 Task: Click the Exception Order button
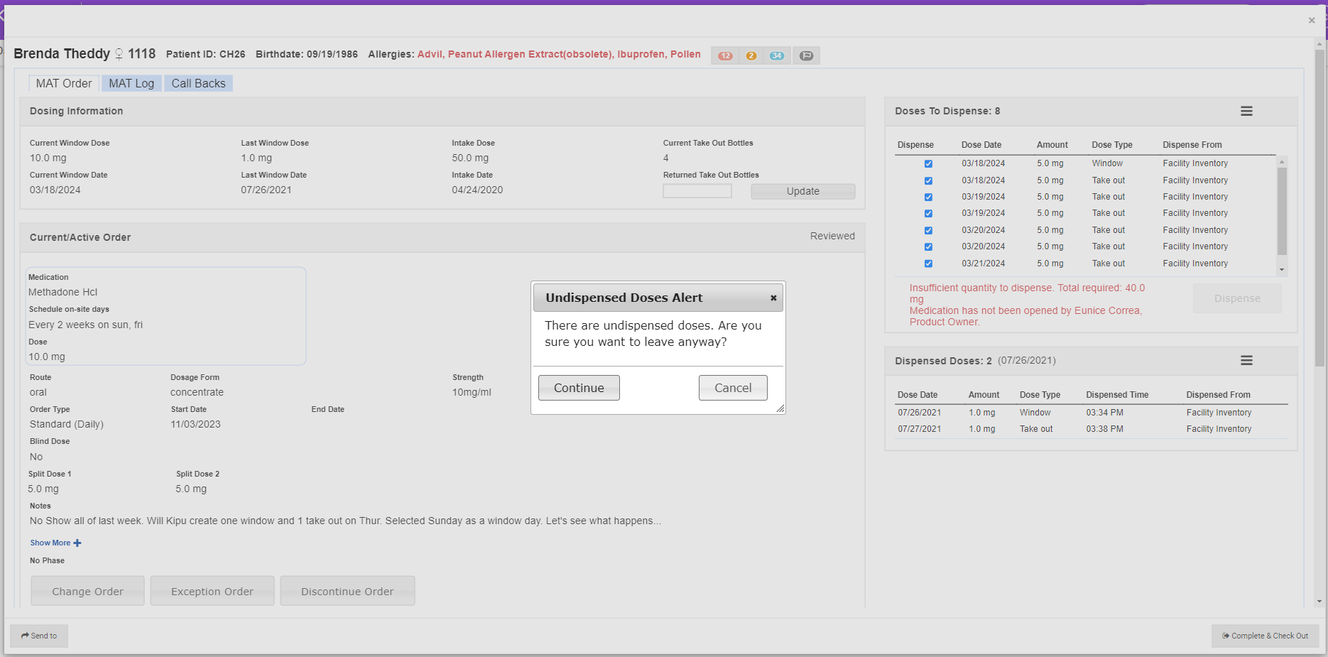pyautogui.click(x=212, y=591)
